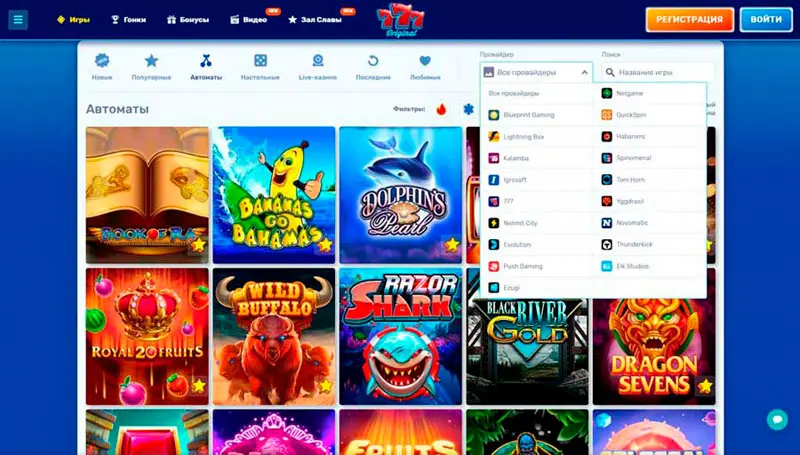Toggle favorite star on Wild Buffalo
Viewport: 800px width, 455px height.
(324, 385)
